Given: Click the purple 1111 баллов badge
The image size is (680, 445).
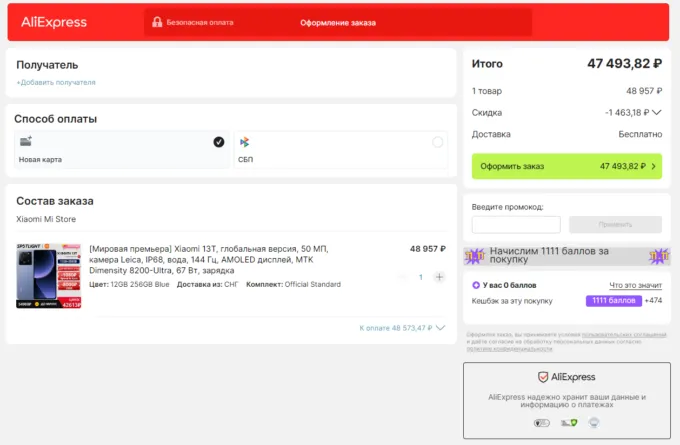Looking at the screenshot, I should click(x=612, y=300).
